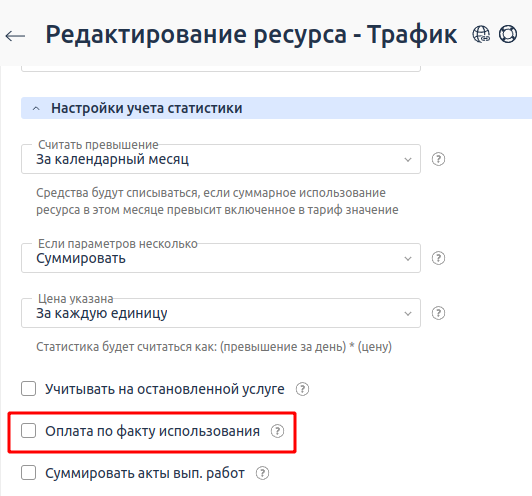Image resolution: width=532 pixels, height=496 pixels.
Task: Click Оплата по факту использования label
Action: coord(152,431)
